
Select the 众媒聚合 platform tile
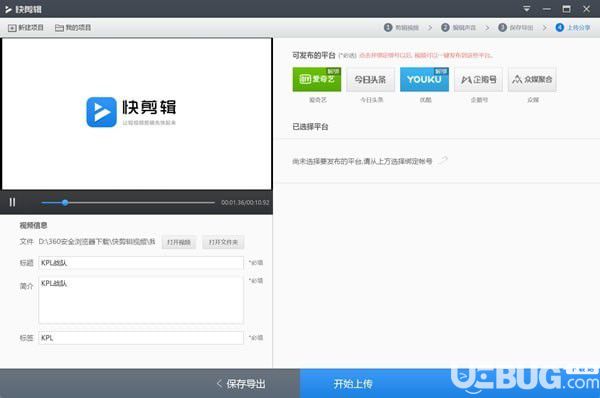532,79
